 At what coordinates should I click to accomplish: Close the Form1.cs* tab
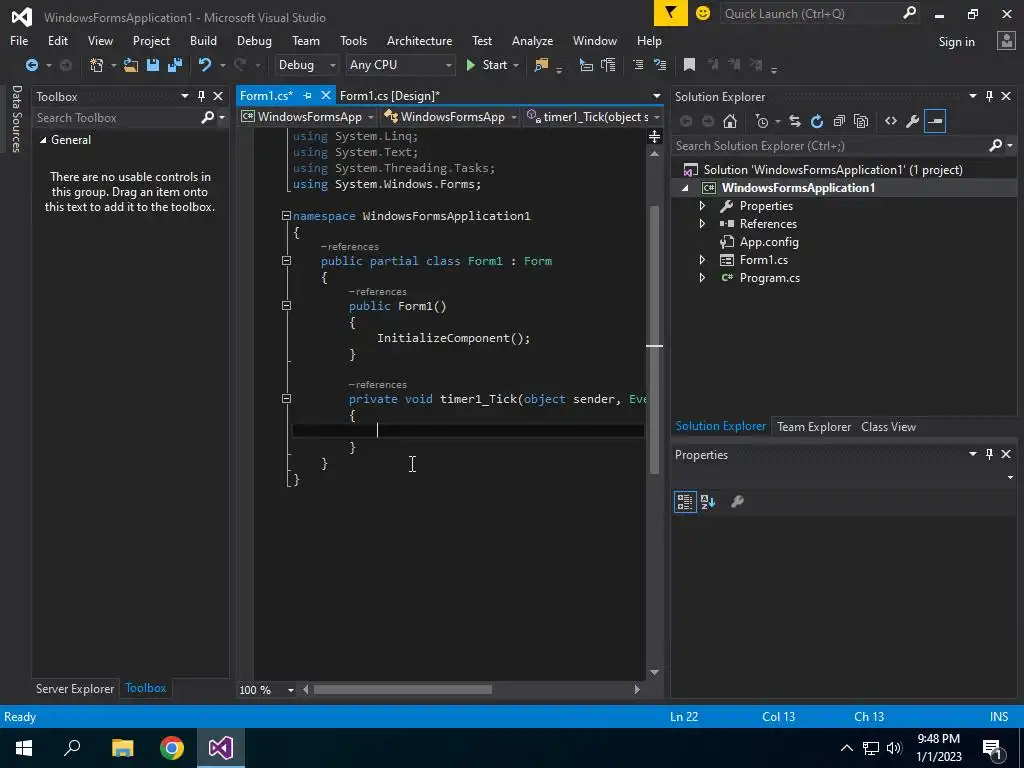[325, 95]
